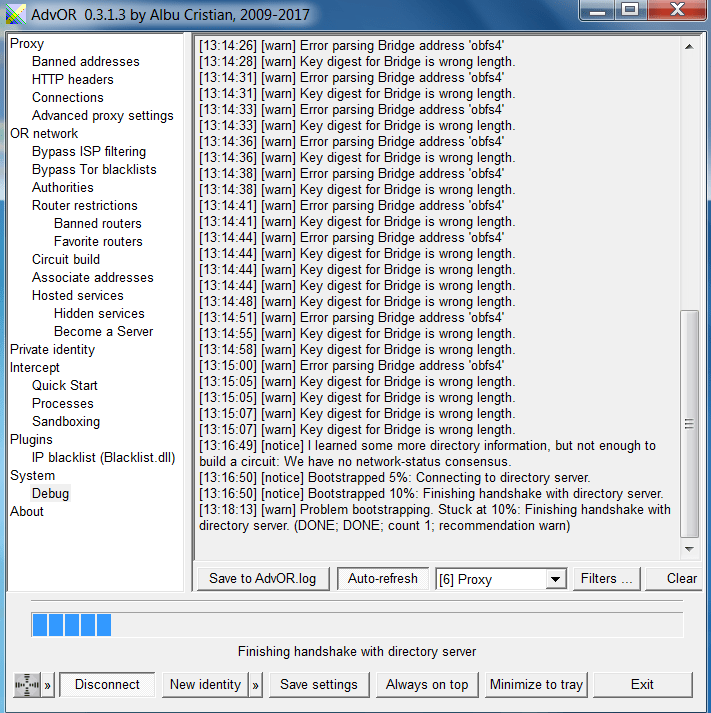
Task: Click Save settings button
Action: 319,684
